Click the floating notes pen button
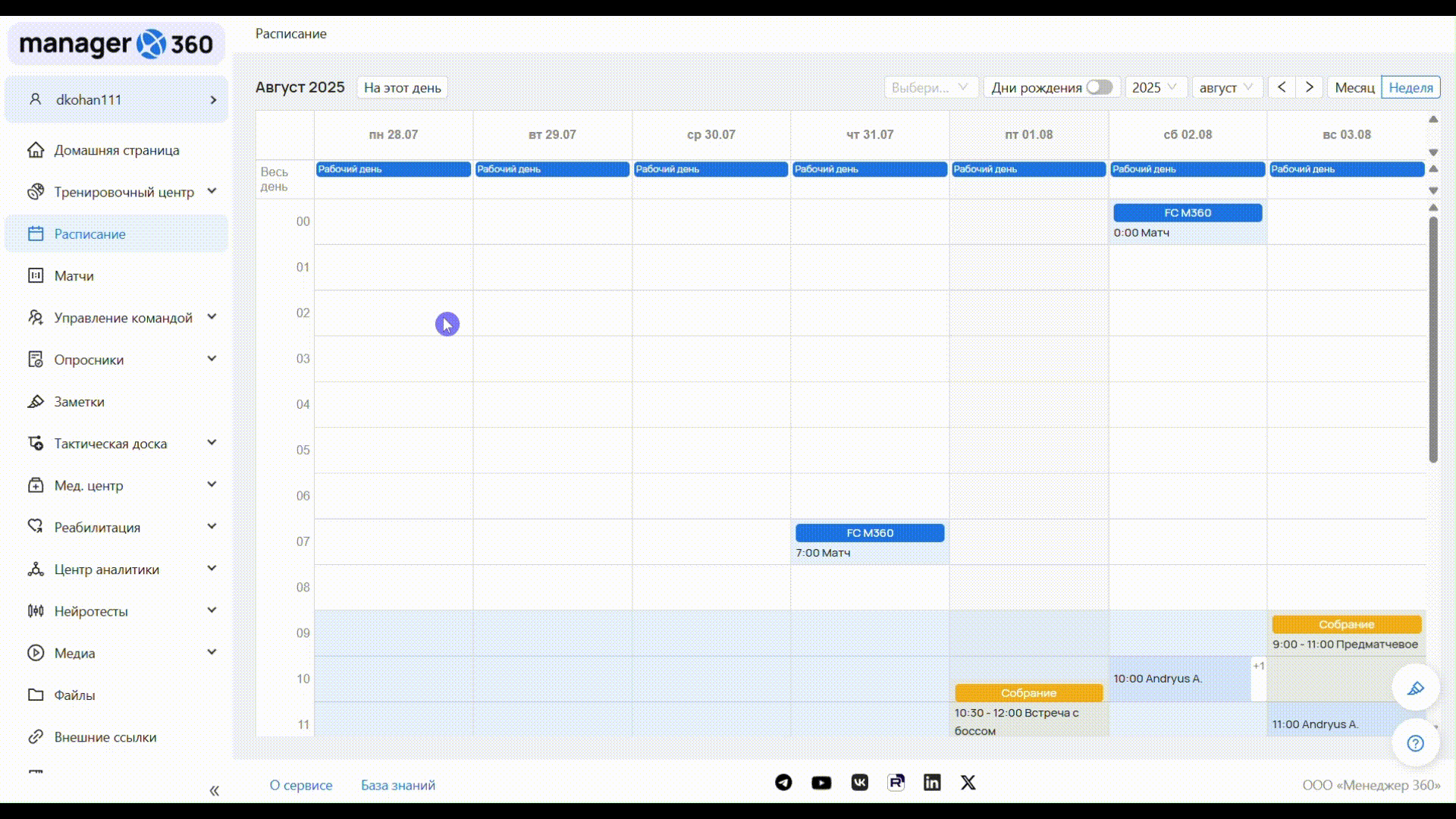1456x819 pixels. click(x=1415, y=689)
